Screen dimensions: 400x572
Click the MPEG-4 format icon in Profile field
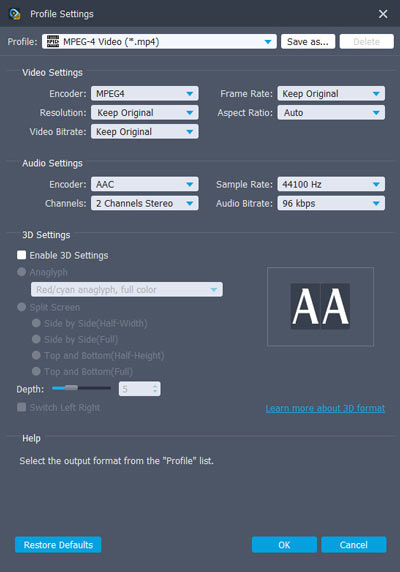pyautogui.click(x=53, y=42)
